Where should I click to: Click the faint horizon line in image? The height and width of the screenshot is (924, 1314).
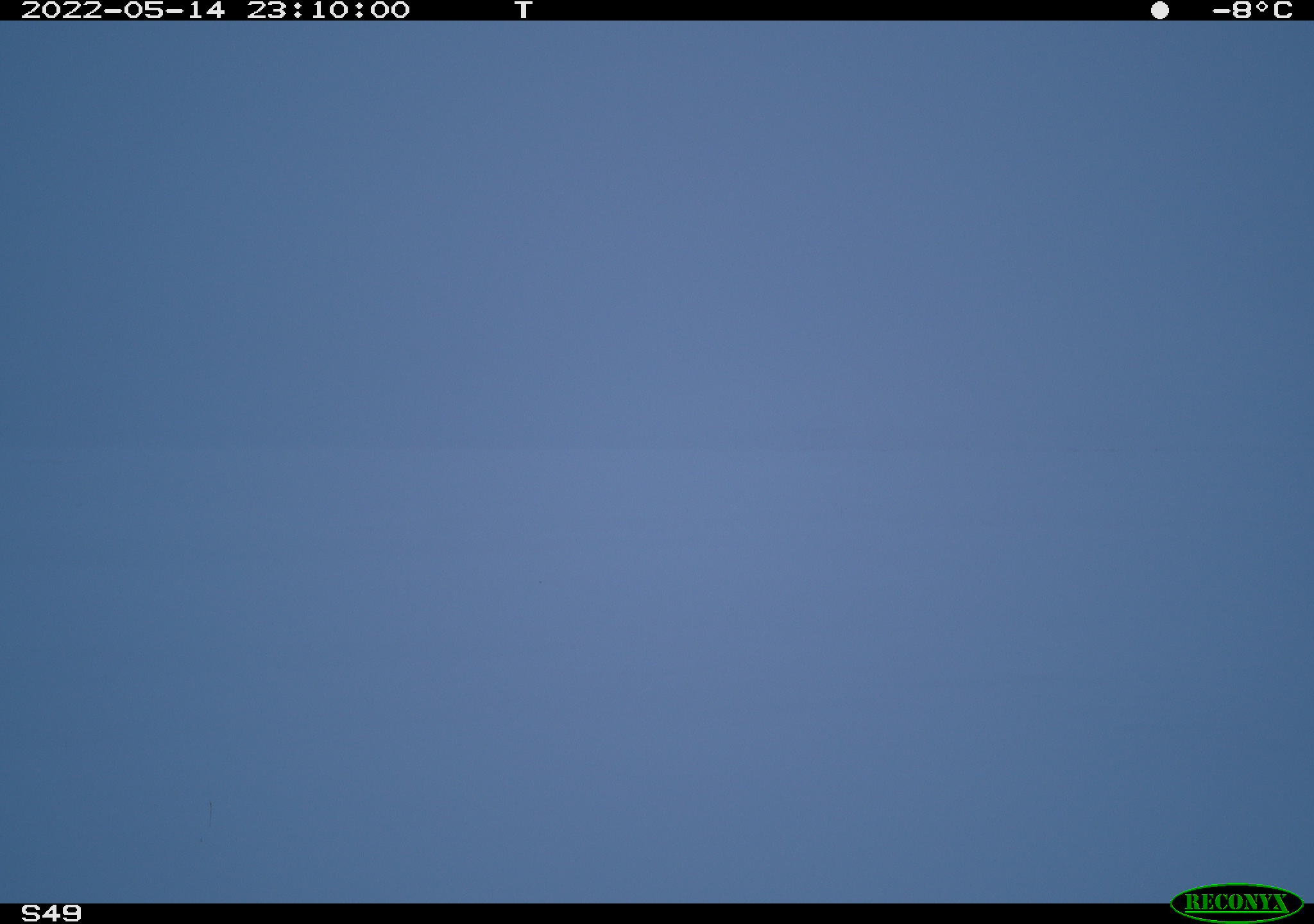click(657, 448)
